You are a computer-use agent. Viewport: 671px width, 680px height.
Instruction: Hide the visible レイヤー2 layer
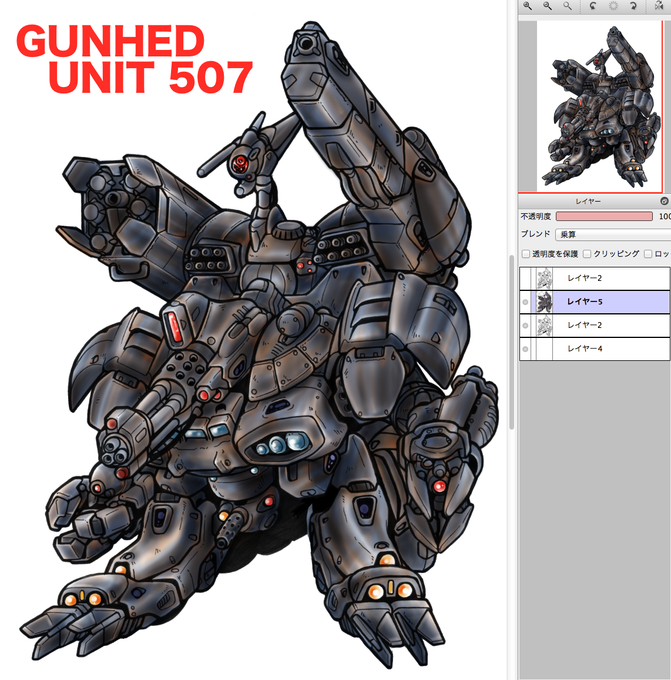pos(525,325)
